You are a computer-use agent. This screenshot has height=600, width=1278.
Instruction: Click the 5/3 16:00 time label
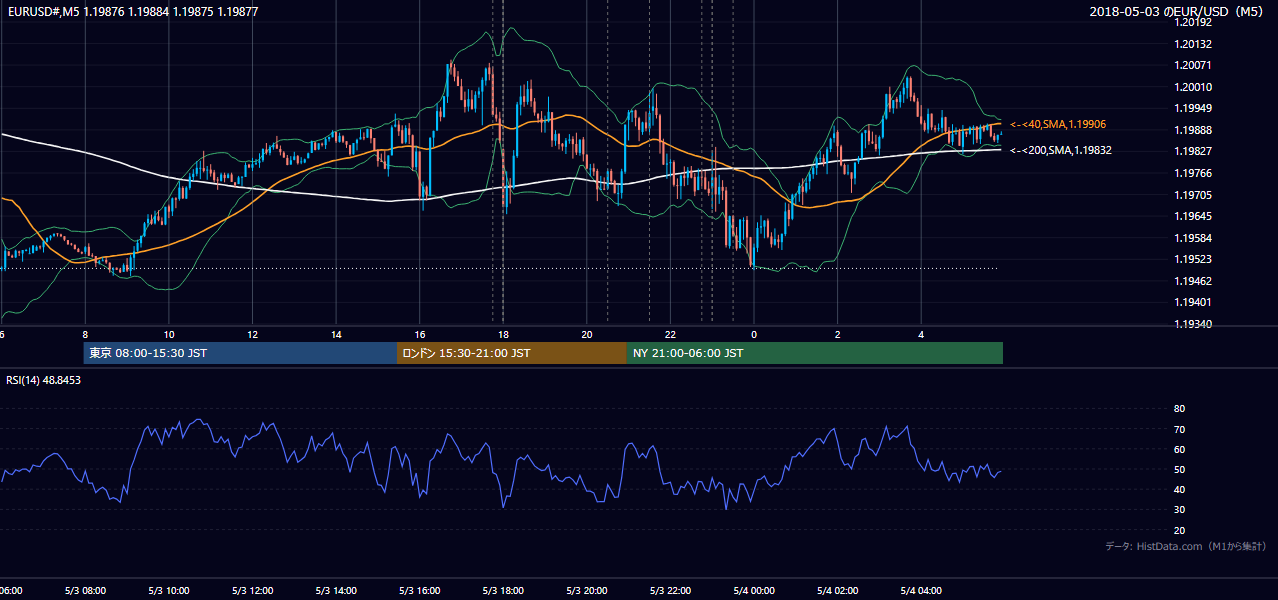click(420, 591)
